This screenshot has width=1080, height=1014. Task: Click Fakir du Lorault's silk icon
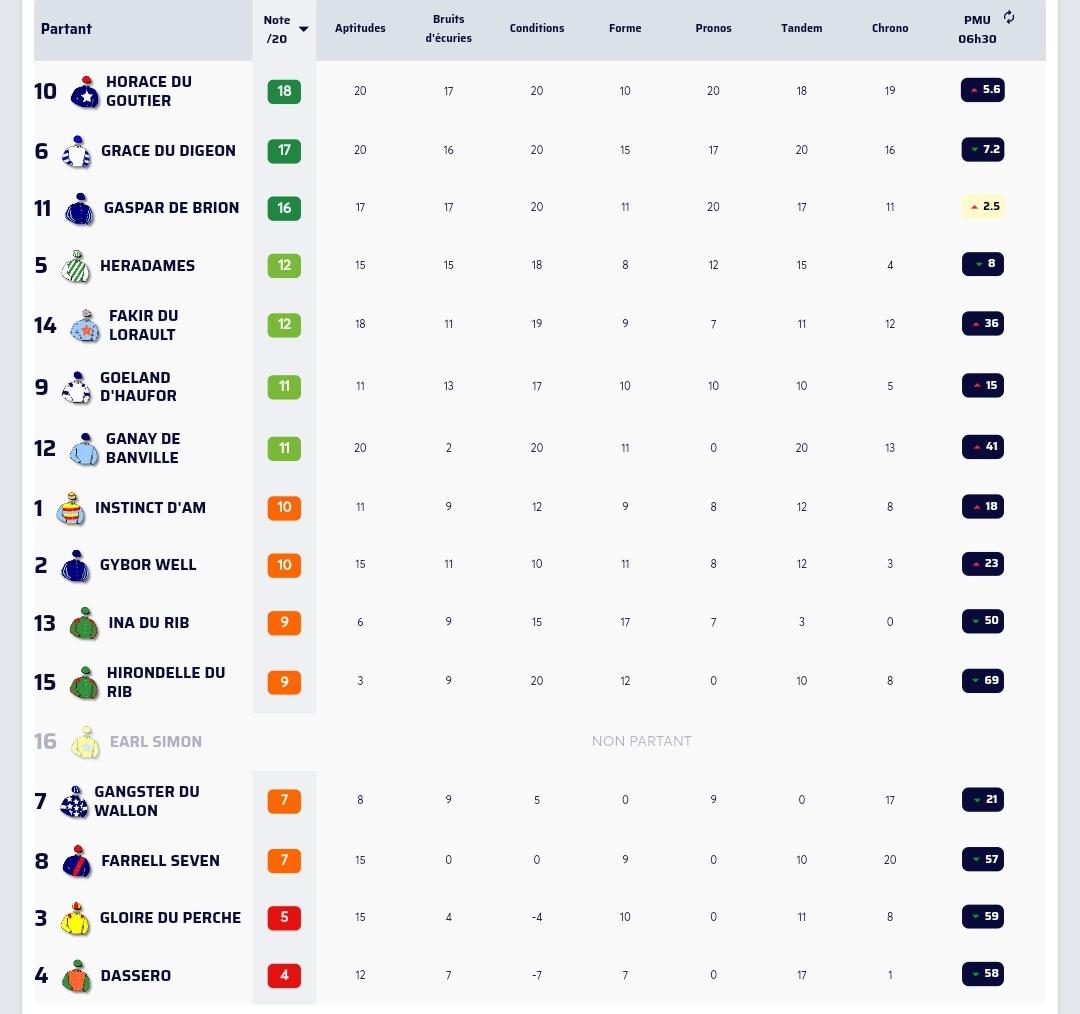85,326
